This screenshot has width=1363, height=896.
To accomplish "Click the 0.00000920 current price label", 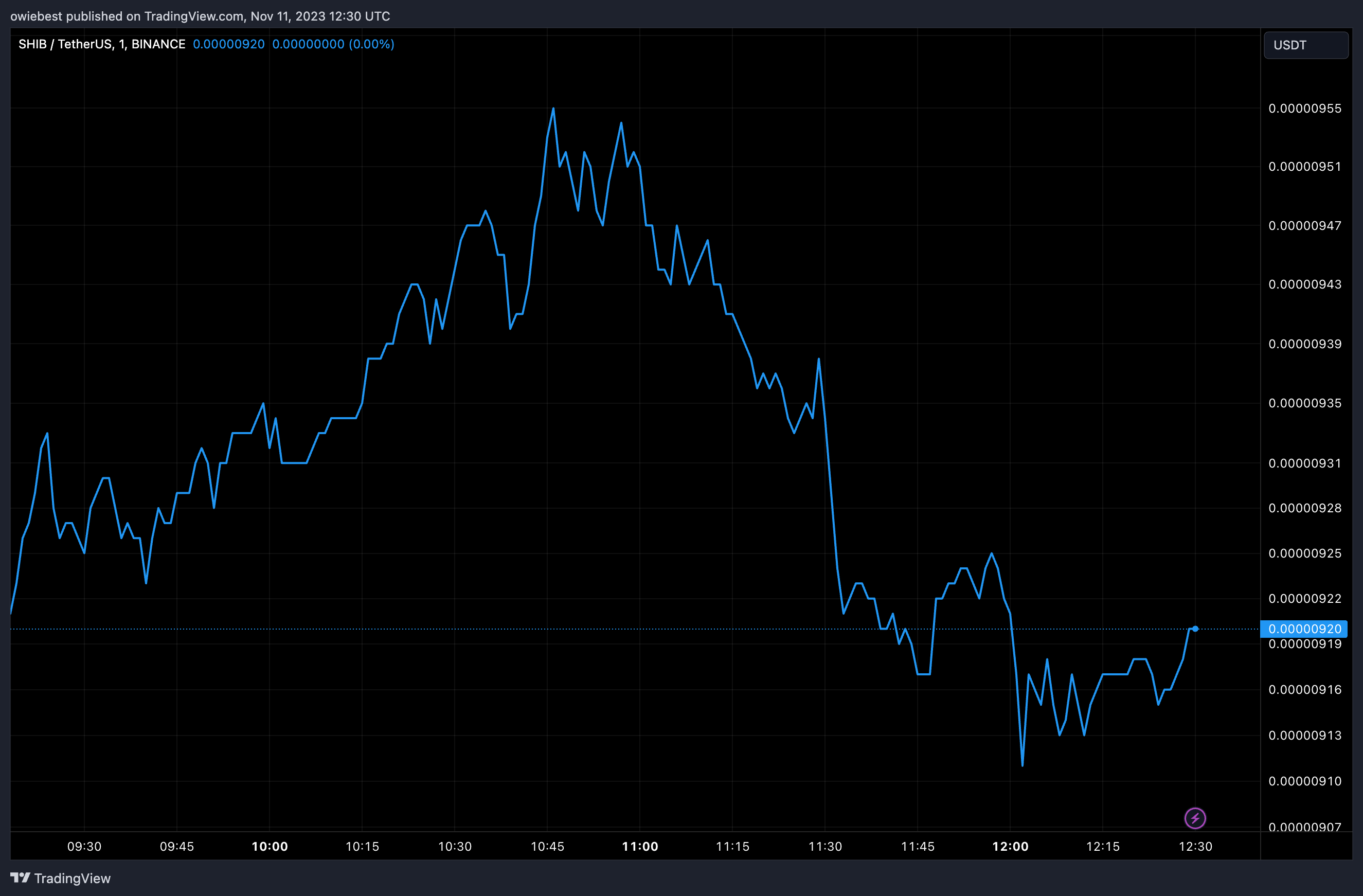I will click(1304, 629).
